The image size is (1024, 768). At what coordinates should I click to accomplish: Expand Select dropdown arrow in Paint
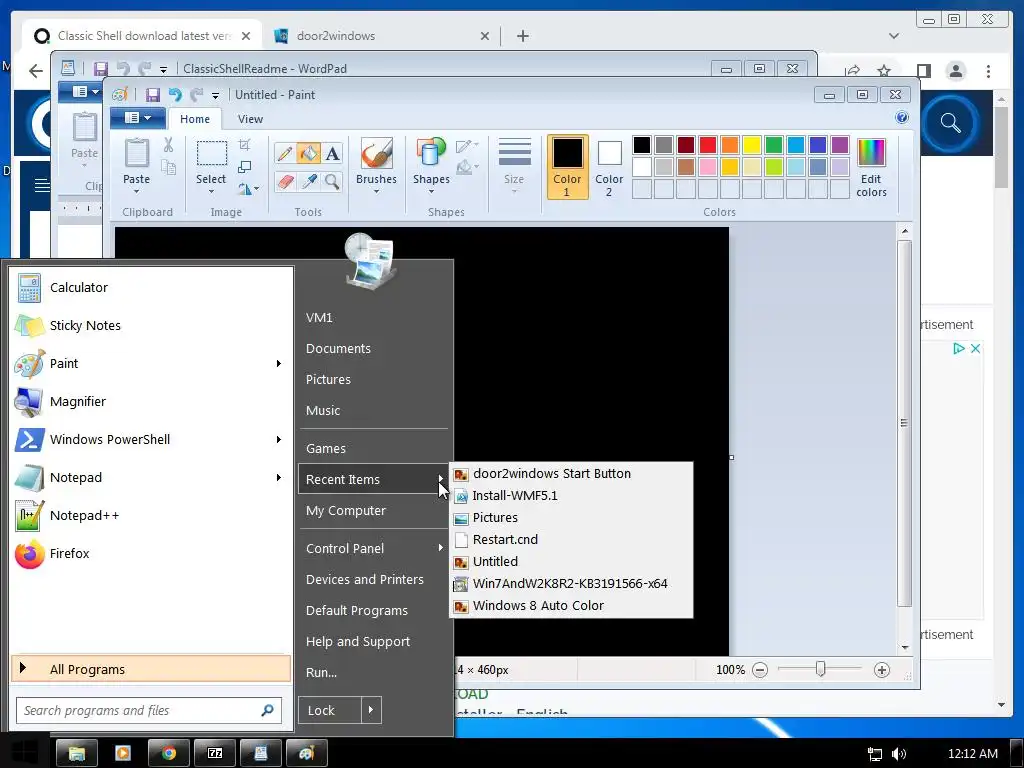(211, 191)
